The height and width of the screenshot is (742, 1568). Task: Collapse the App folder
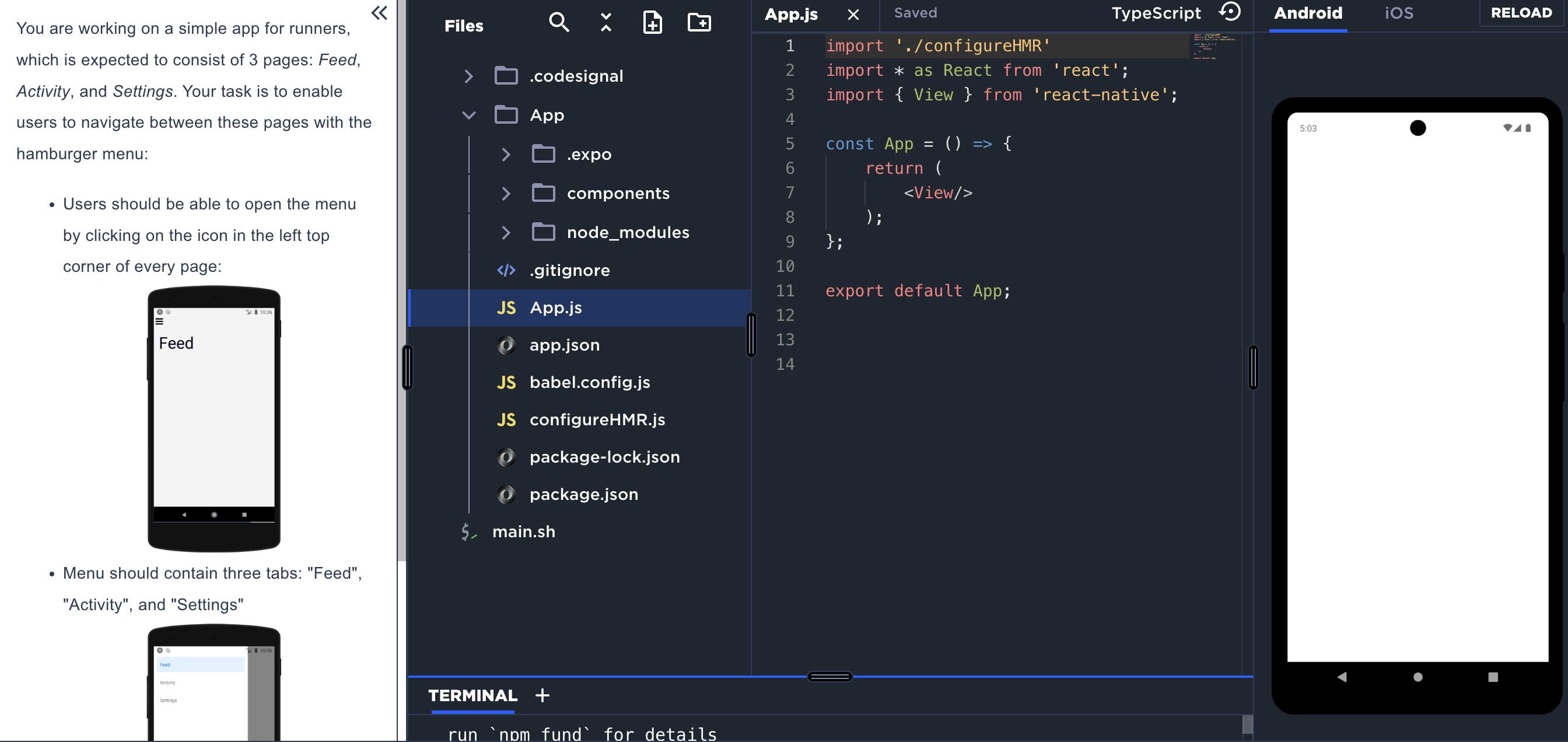468,114
